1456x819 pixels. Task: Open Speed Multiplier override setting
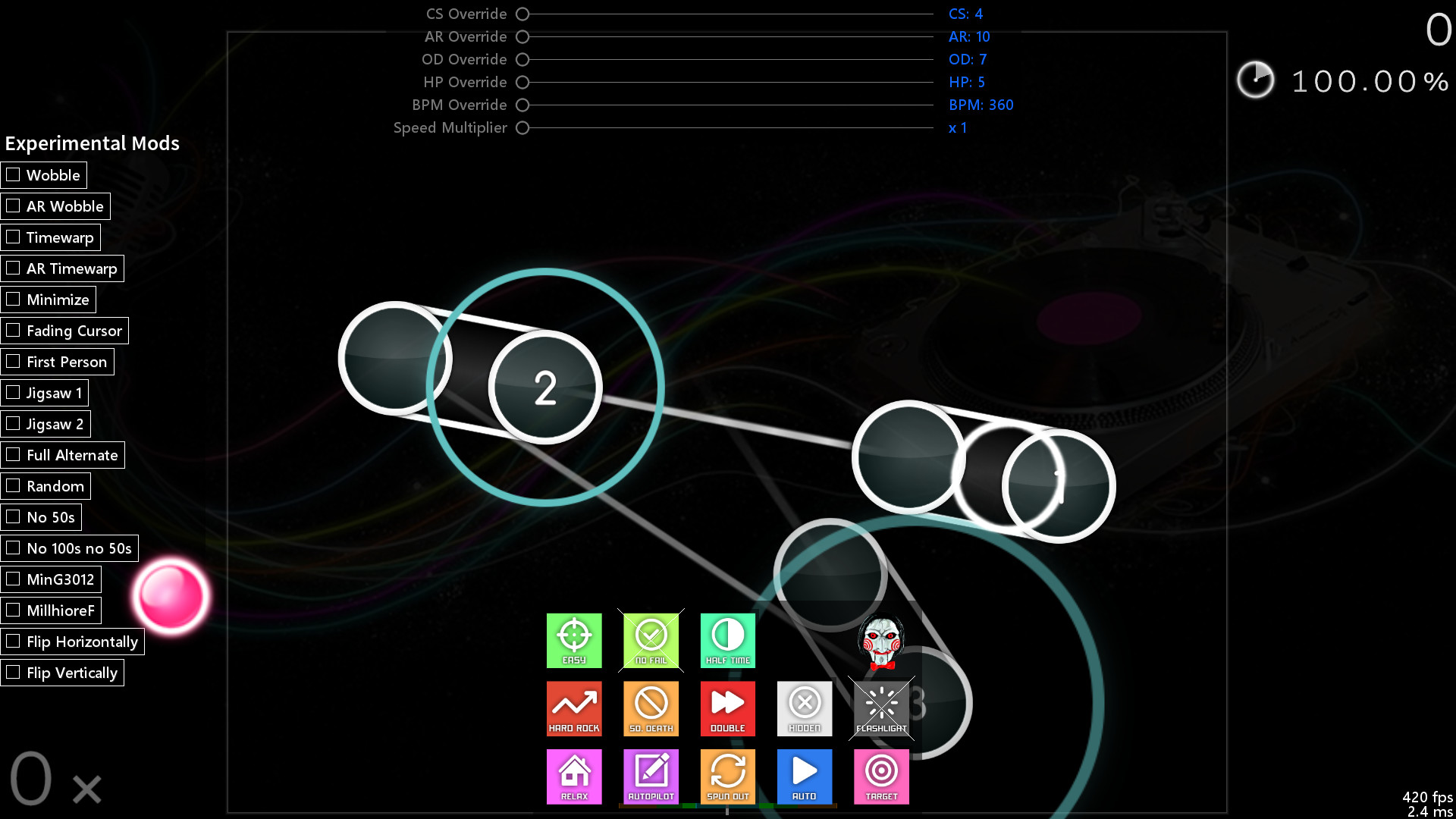coord(523,127)
